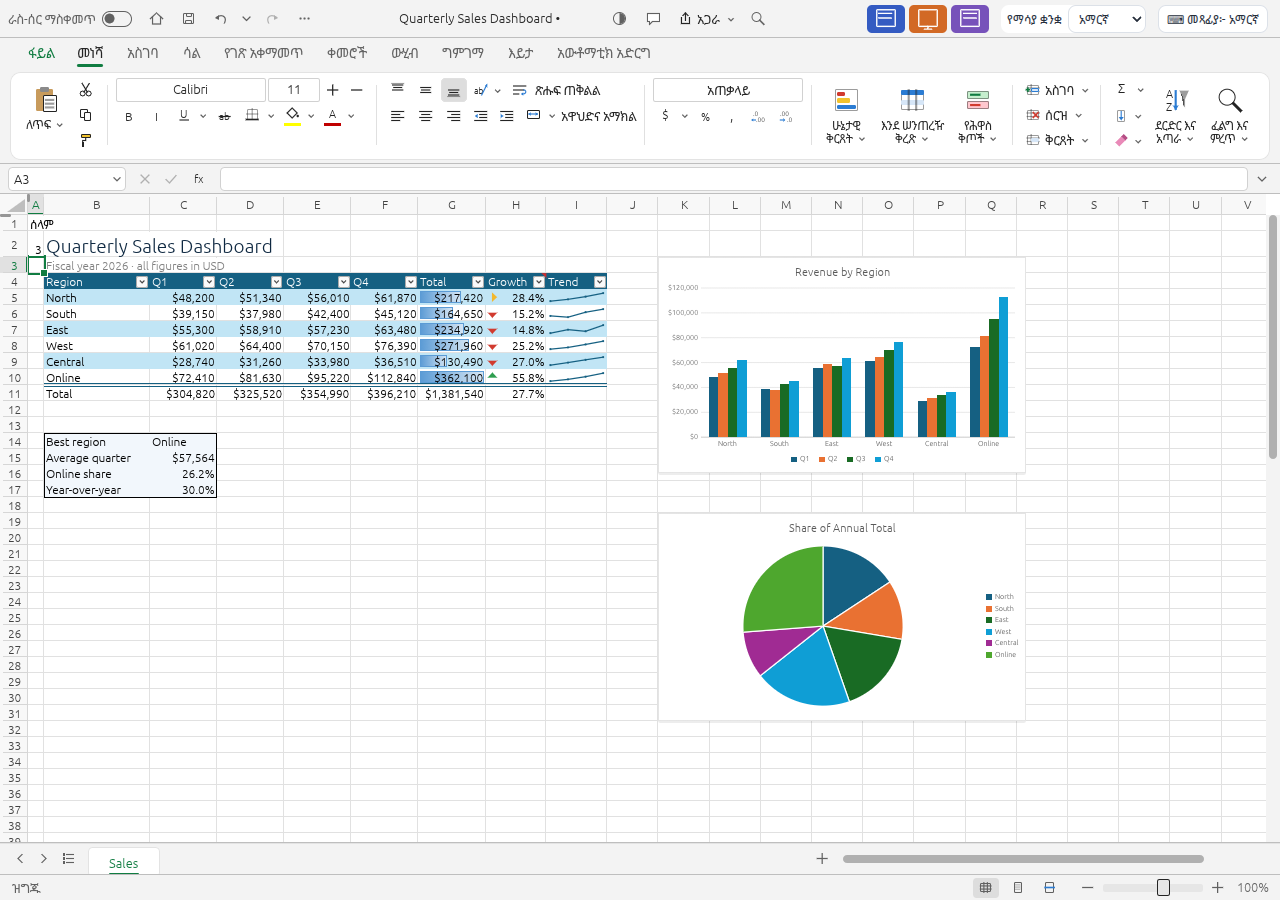This screenshot has width=1280, height=900.
Task: Toggle strikethrough formatting
Action: [x=224, y=116]
